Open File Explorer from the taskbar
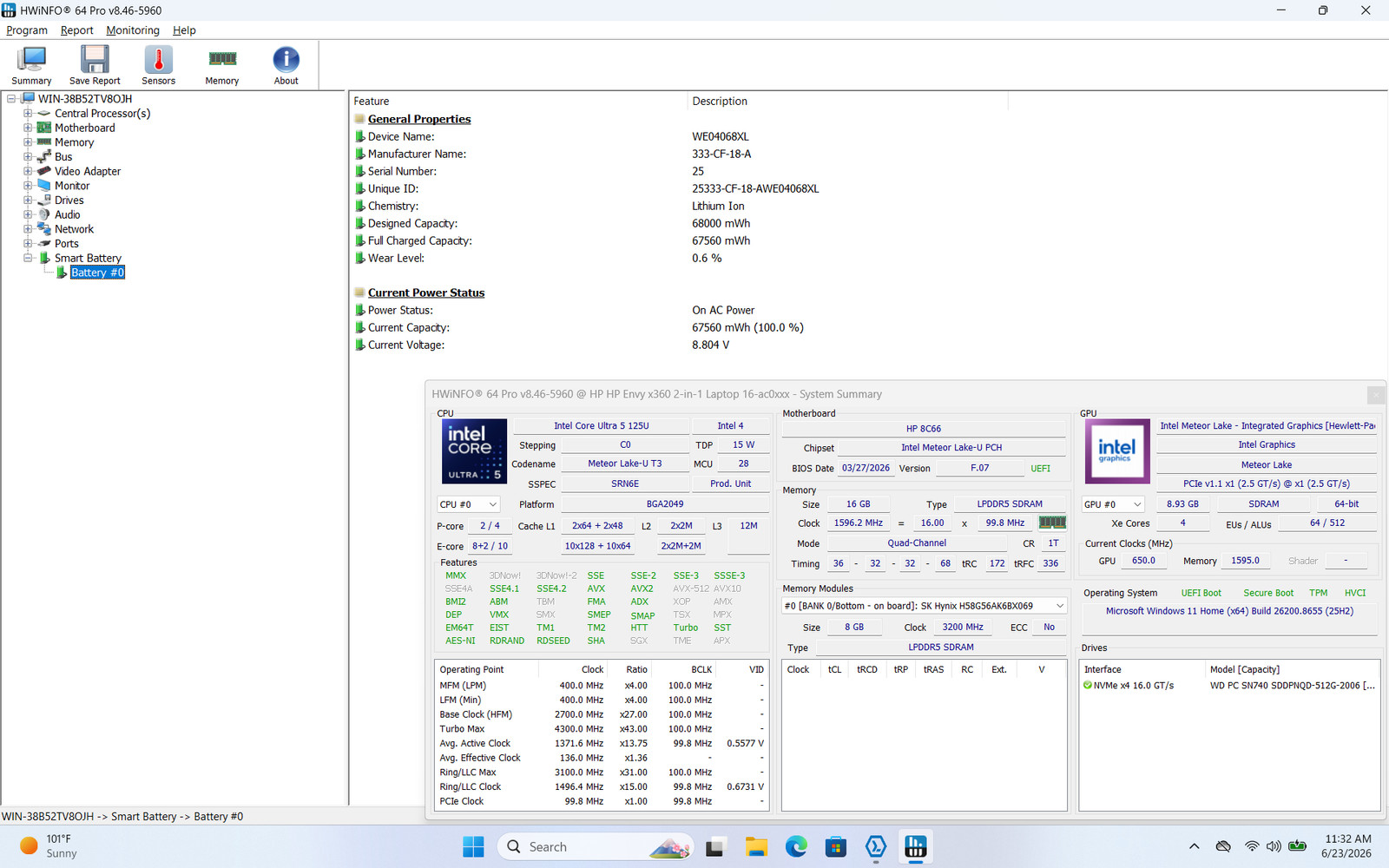 point(756,846)
